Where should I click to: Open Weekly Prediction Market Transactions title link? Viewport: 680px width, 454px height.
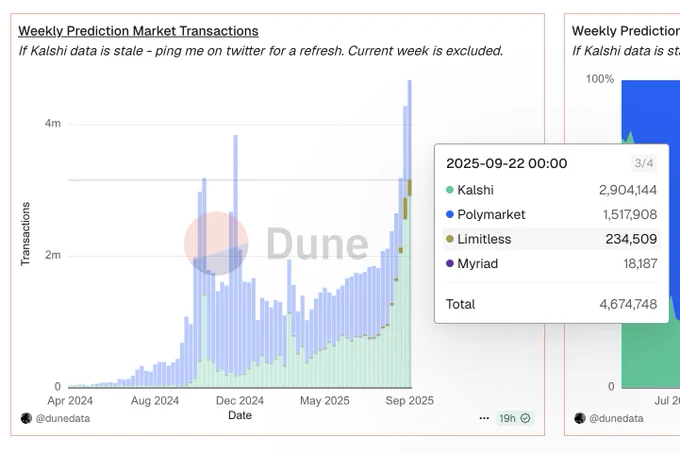coord(138,31)
